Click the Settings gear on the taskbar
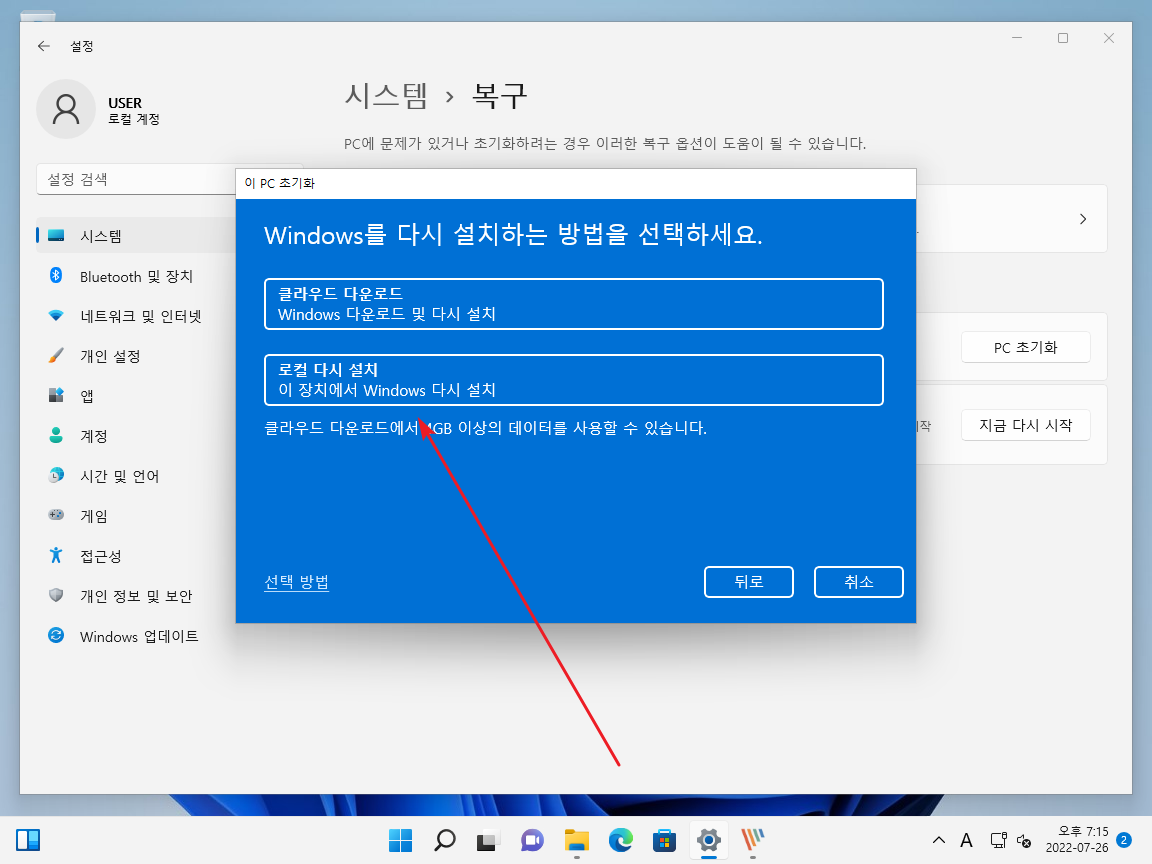1152x864 pixels. tap(709, 840)
